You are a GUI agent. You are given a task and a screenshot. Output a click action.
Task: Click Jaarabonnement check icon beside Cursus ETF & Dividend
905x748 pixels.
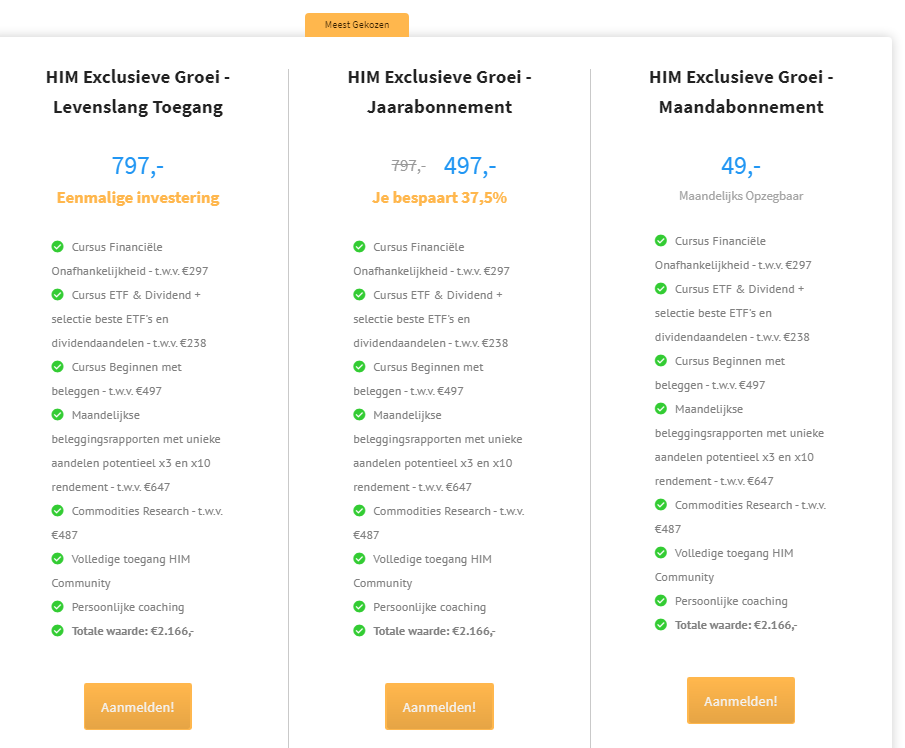coord(360,295)
